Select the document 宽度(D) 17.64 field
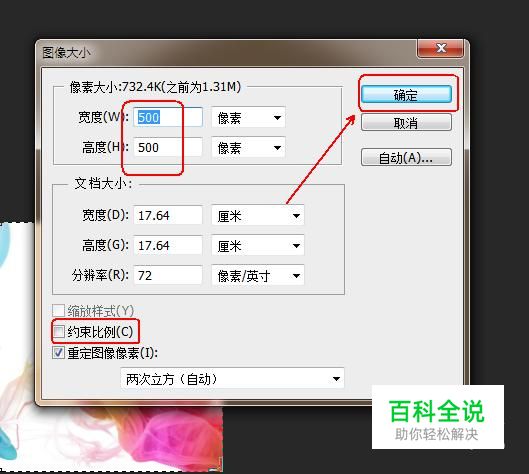 [168, 215]
